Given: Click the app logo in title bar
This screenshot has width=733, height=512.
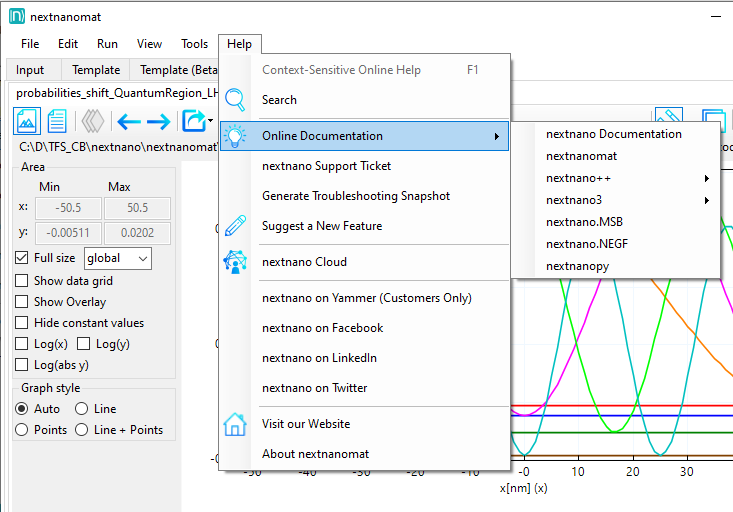Looking at the screenshot, I should (x=16, y=17).
